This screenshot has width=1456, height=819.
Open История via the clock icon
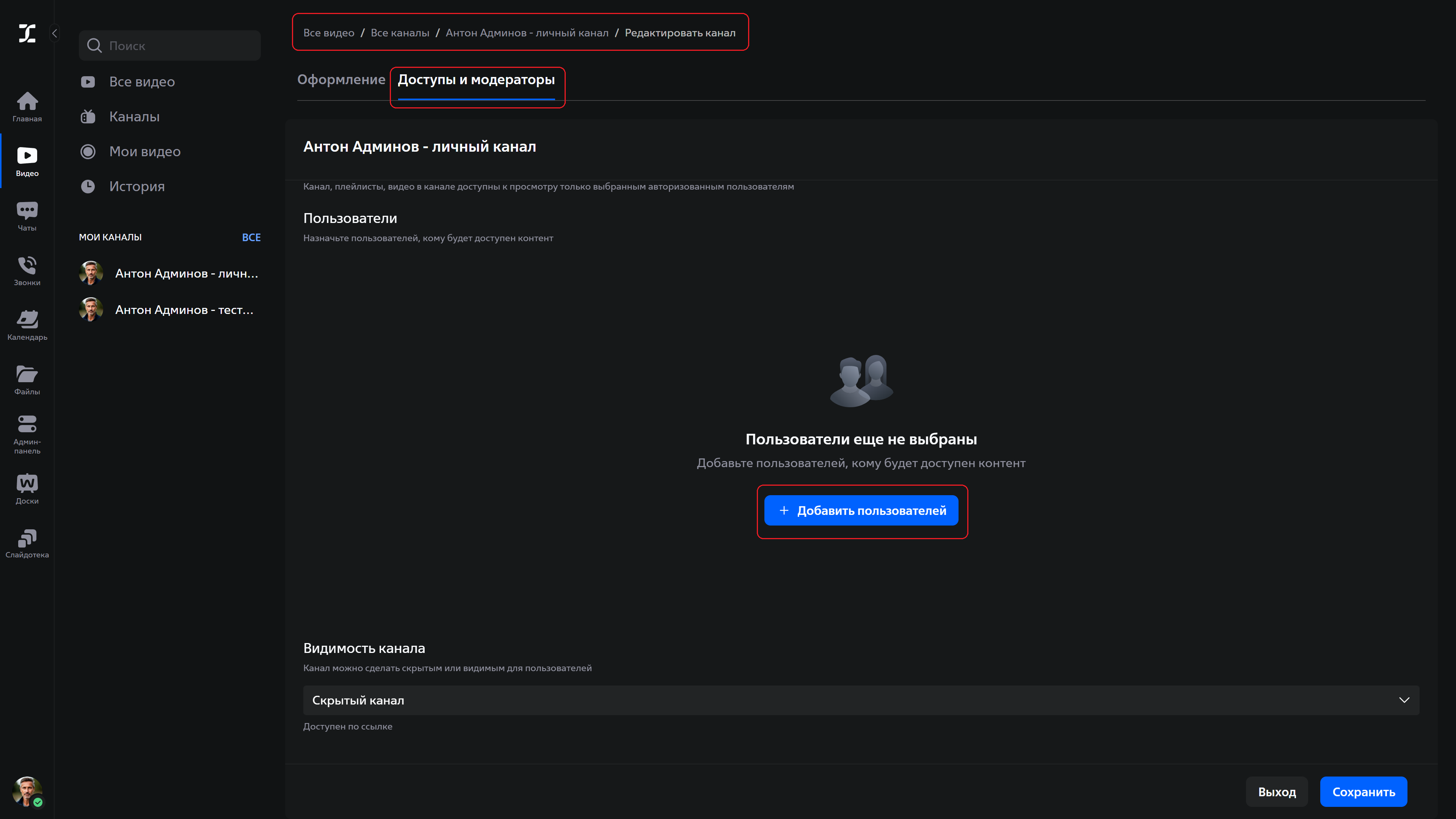88,186
